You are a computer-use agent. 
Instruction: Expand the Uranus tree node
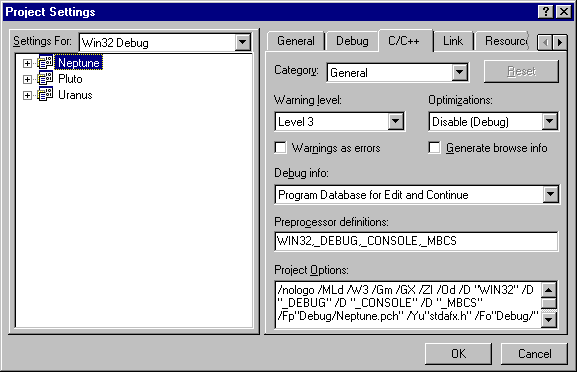pyautogui.click(x=27, y=95)
